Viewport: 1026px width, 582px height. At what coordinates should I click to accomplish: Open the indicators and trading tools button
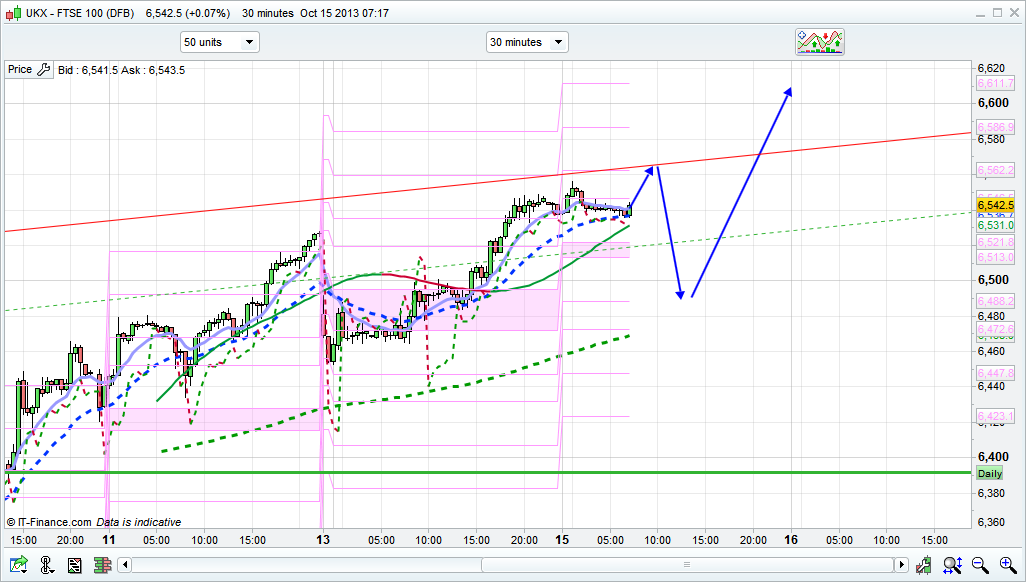(820, 42)
